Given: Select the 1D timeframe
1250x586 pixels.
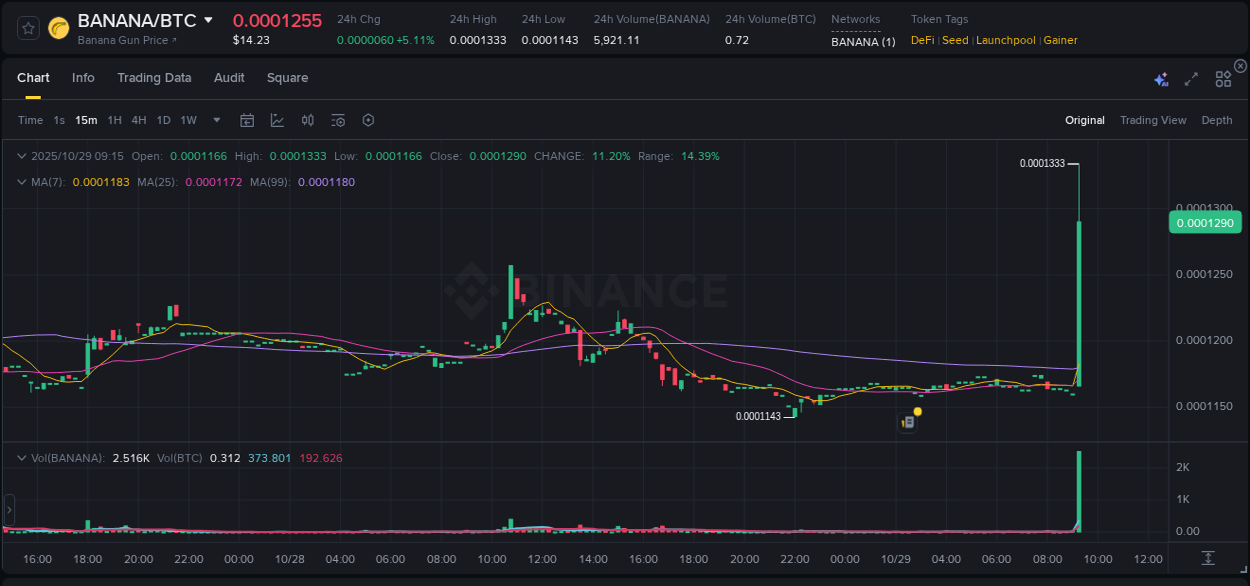Looking at the screenshot, I should (163, 120).
